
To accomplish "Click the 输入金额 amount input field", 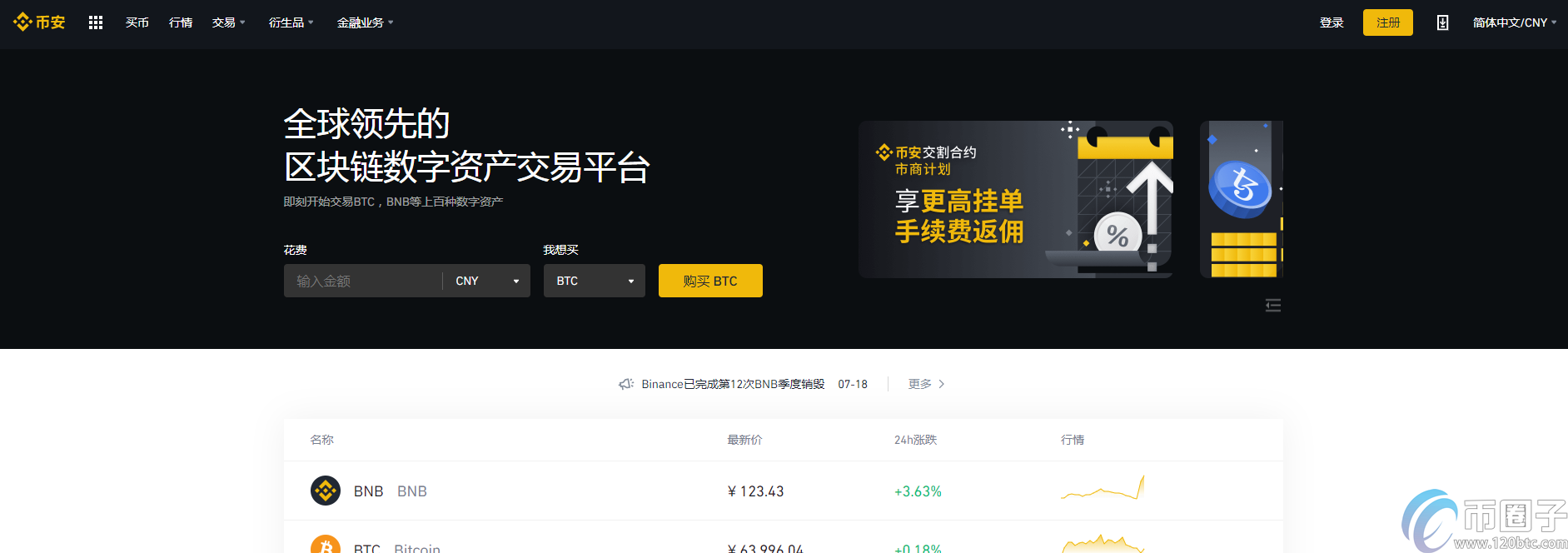I will tap(362, 281).
